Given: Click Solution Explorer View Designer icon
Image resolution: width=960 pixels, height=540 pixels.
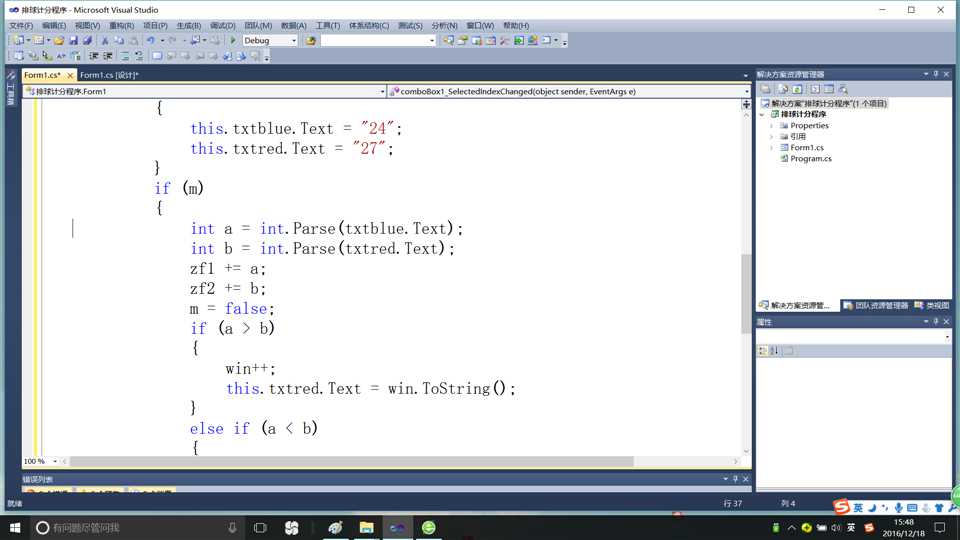Looking at the screenshot, I should (829, 89).
